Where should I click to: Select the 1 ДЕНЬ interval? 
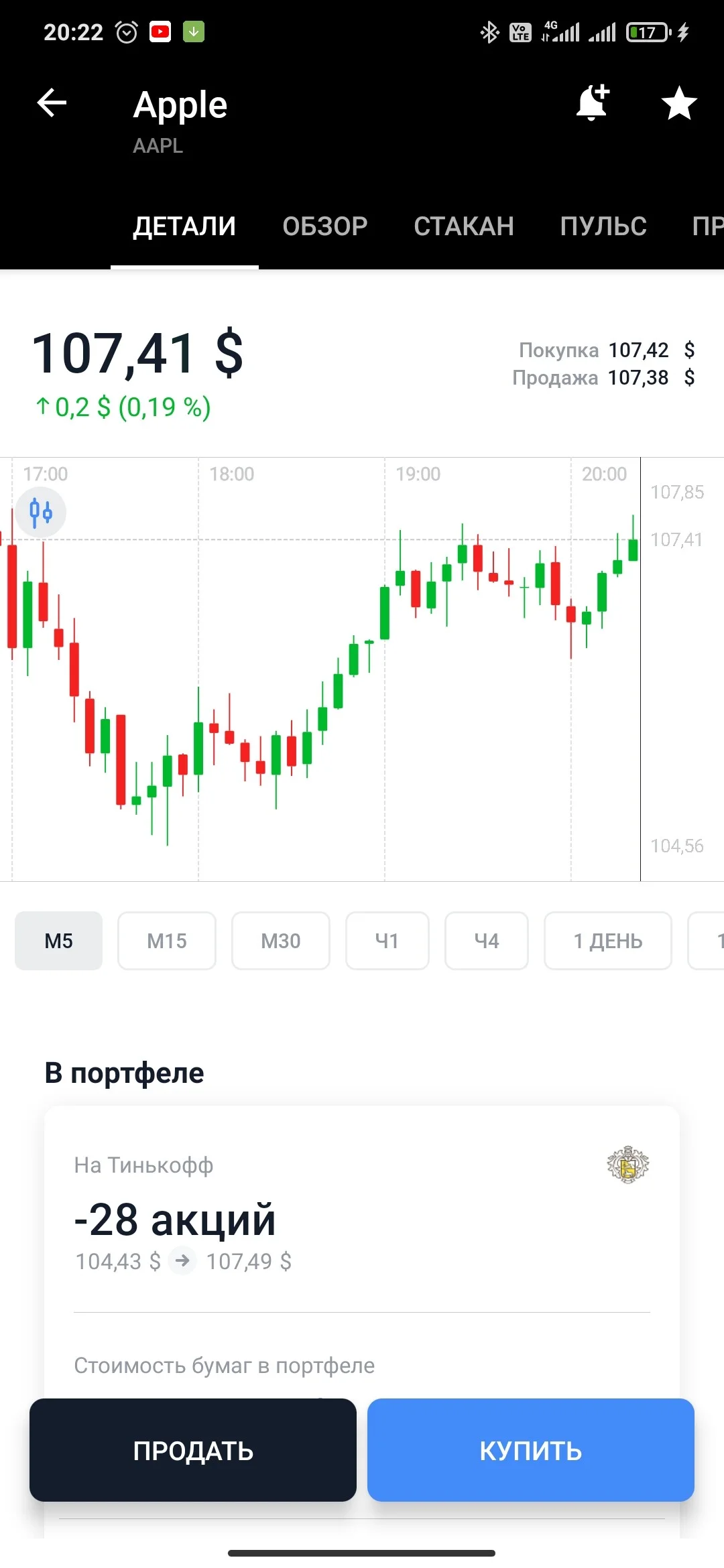point(608,941)
